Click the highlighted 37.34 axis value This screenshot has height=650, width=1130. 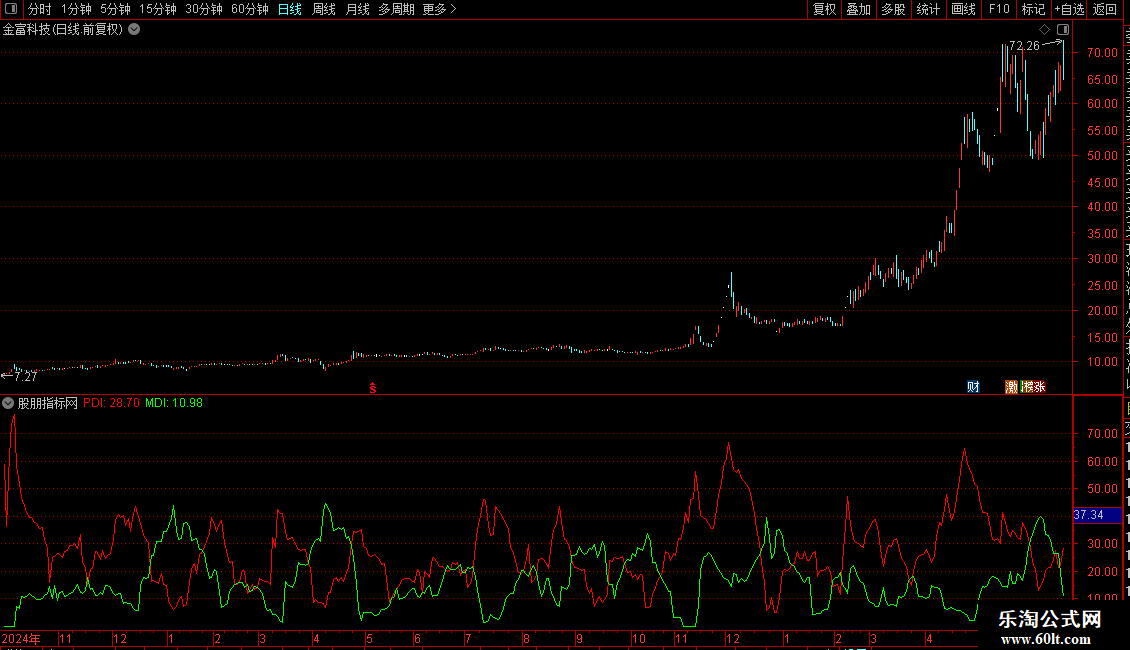pyautogui.click(x=1097, y=515)
